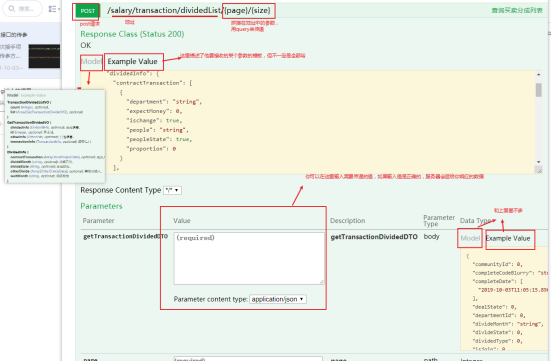Click the "expectMoney": 0 line in response example
This screenshot has height=361, width=551.
[x=154, y=111]
